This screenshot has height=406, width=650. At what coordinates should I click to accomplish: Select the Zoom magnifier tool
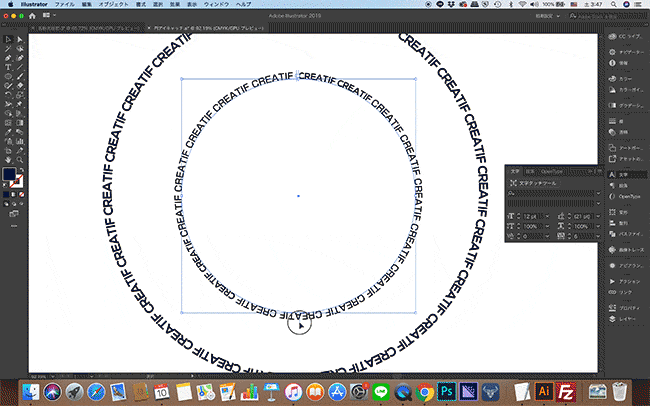(x=19, y=160)
